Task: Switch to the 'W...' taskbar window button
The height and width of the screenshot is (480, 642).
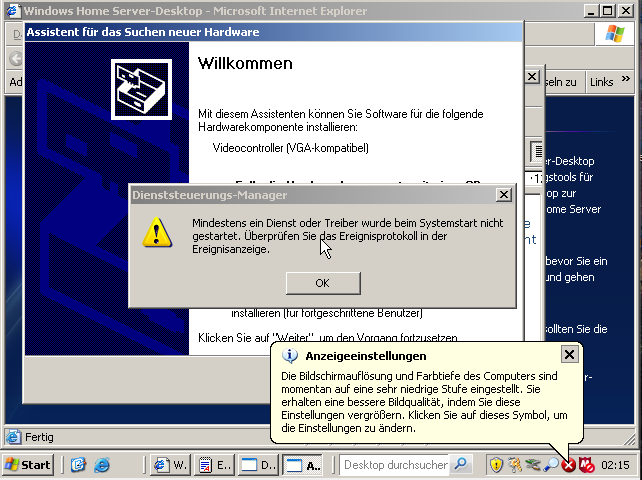Action: pyautogui.click(x=170, y=465)
